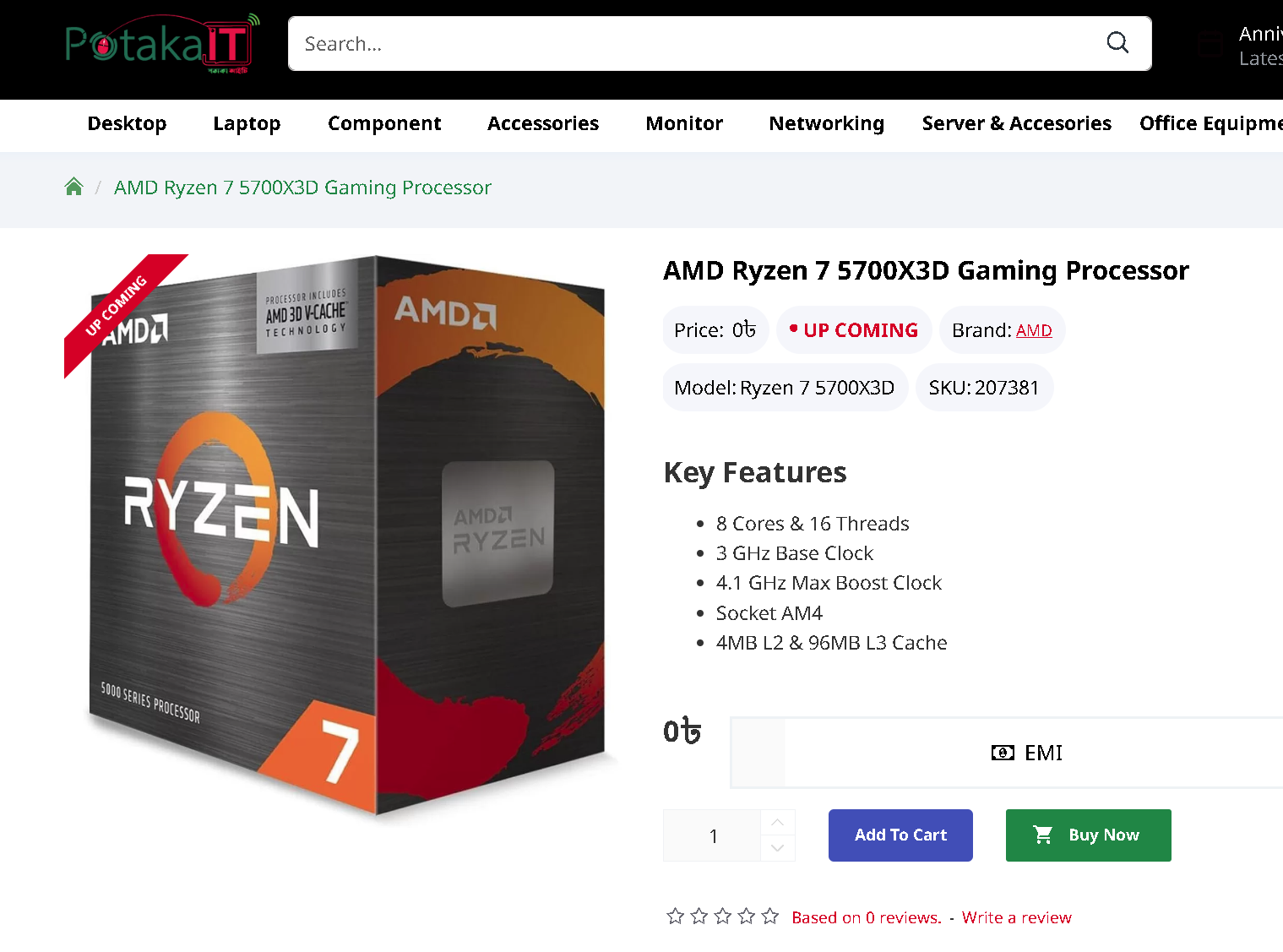The height and width of the screenshot is (952, 1283).
Task: Click the Write a review link
Action: pyautogui.click(x=1016, y=917)
